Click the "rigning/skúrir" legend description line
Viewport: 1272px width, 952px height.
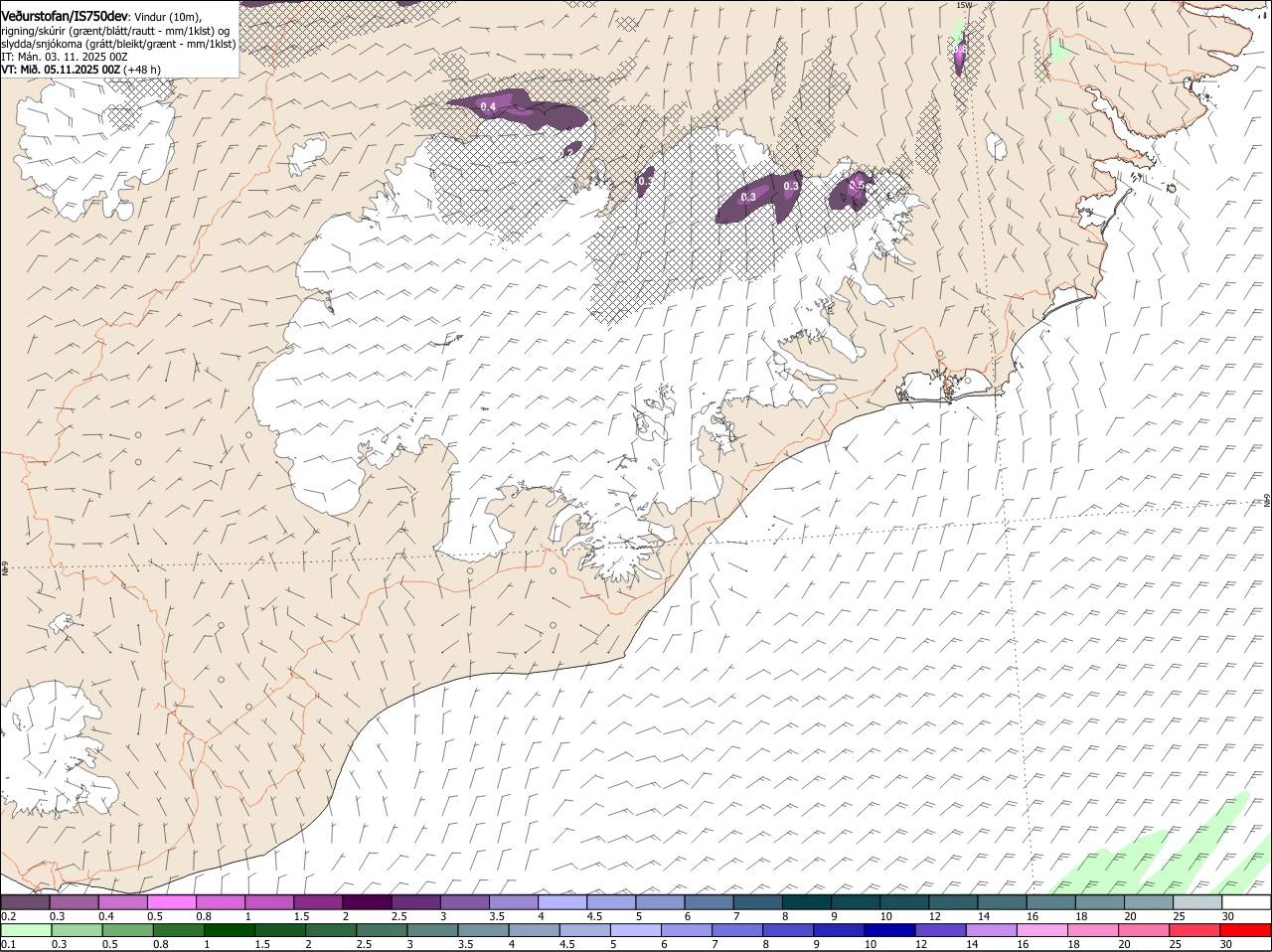coord(117,31)
